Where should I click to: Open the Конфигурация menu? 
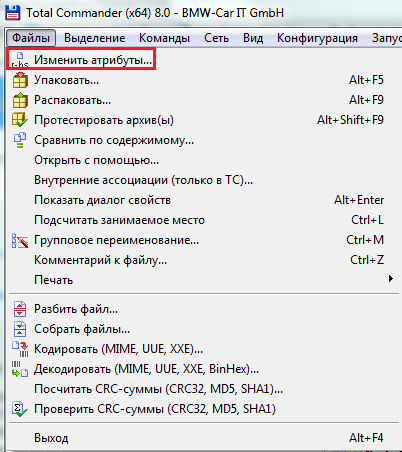[x=317, y=38]
